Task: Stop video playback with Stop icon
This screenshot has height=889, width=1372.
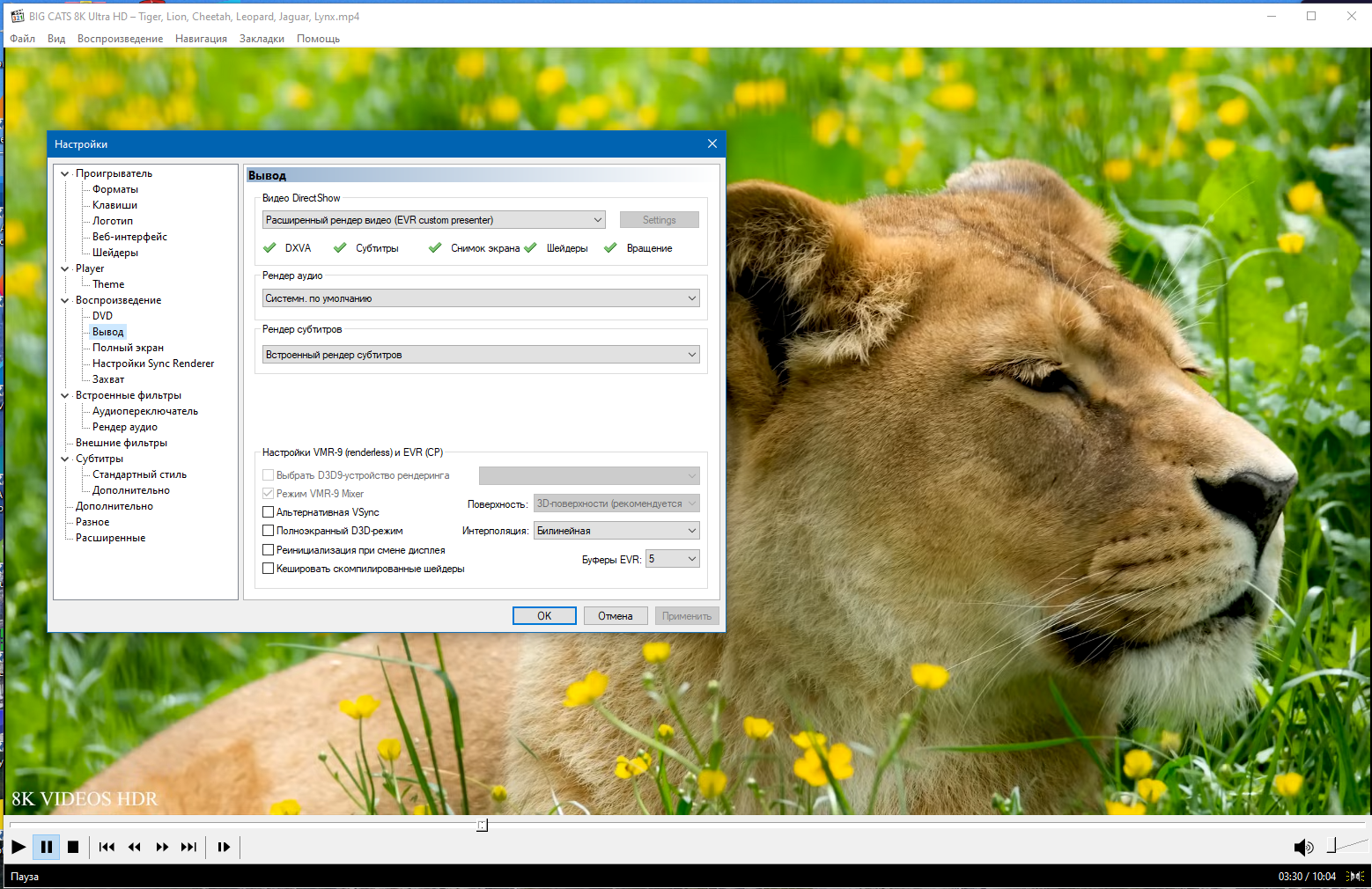Action: tap(73, 847)
